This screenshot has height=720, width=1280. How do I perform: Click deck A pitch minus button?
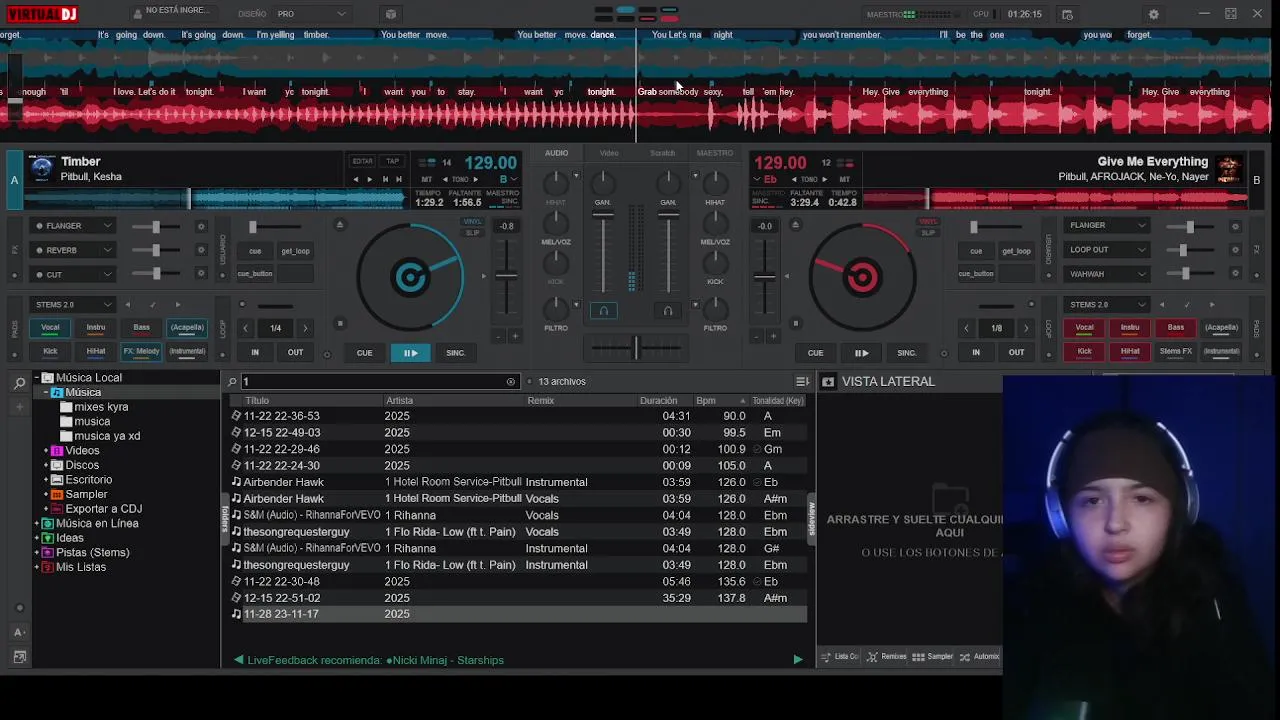[500, 336]
